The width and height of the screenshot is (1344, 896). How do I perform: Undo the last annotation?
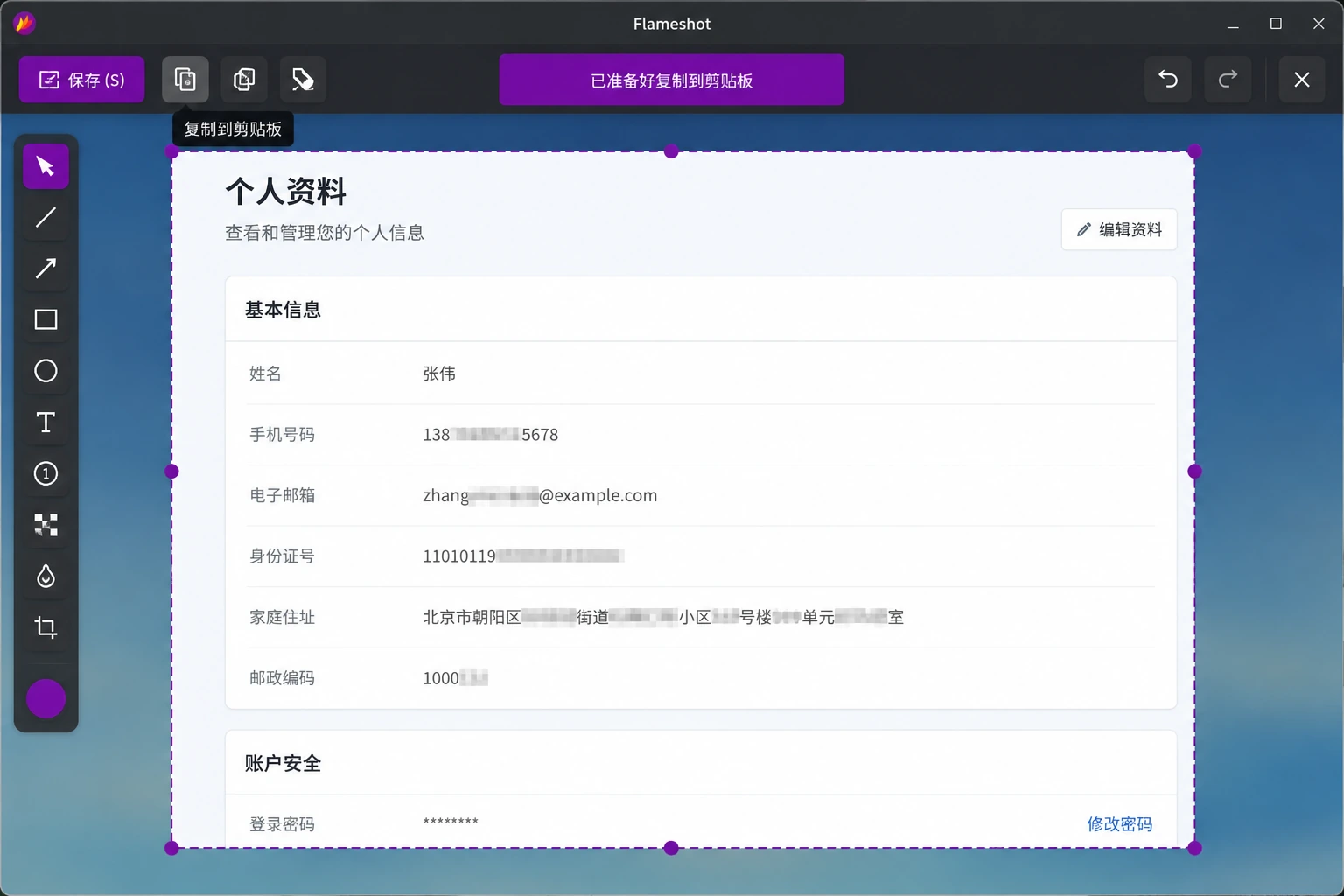point(1168,80)
